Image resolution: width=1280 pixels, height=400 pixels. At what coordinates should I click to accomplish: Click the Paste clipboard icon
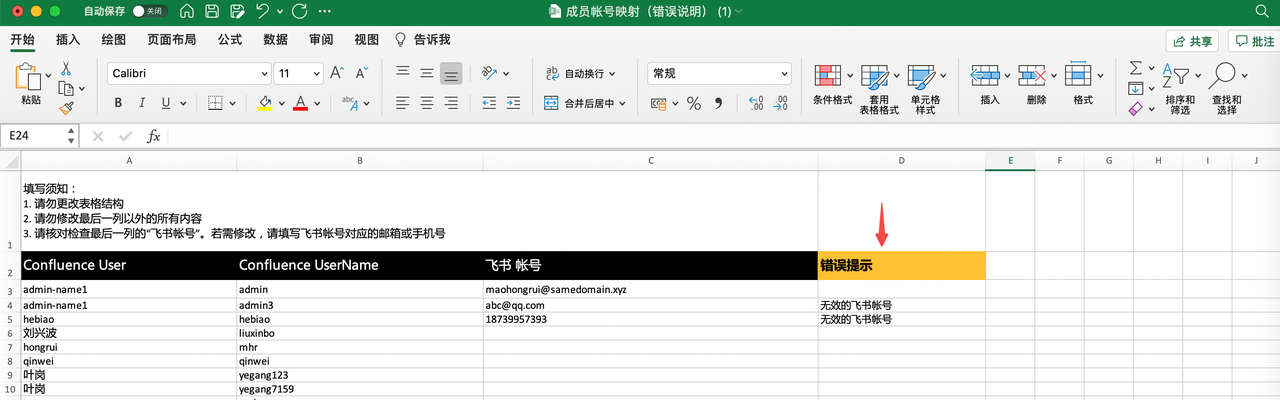pos(30,76)
